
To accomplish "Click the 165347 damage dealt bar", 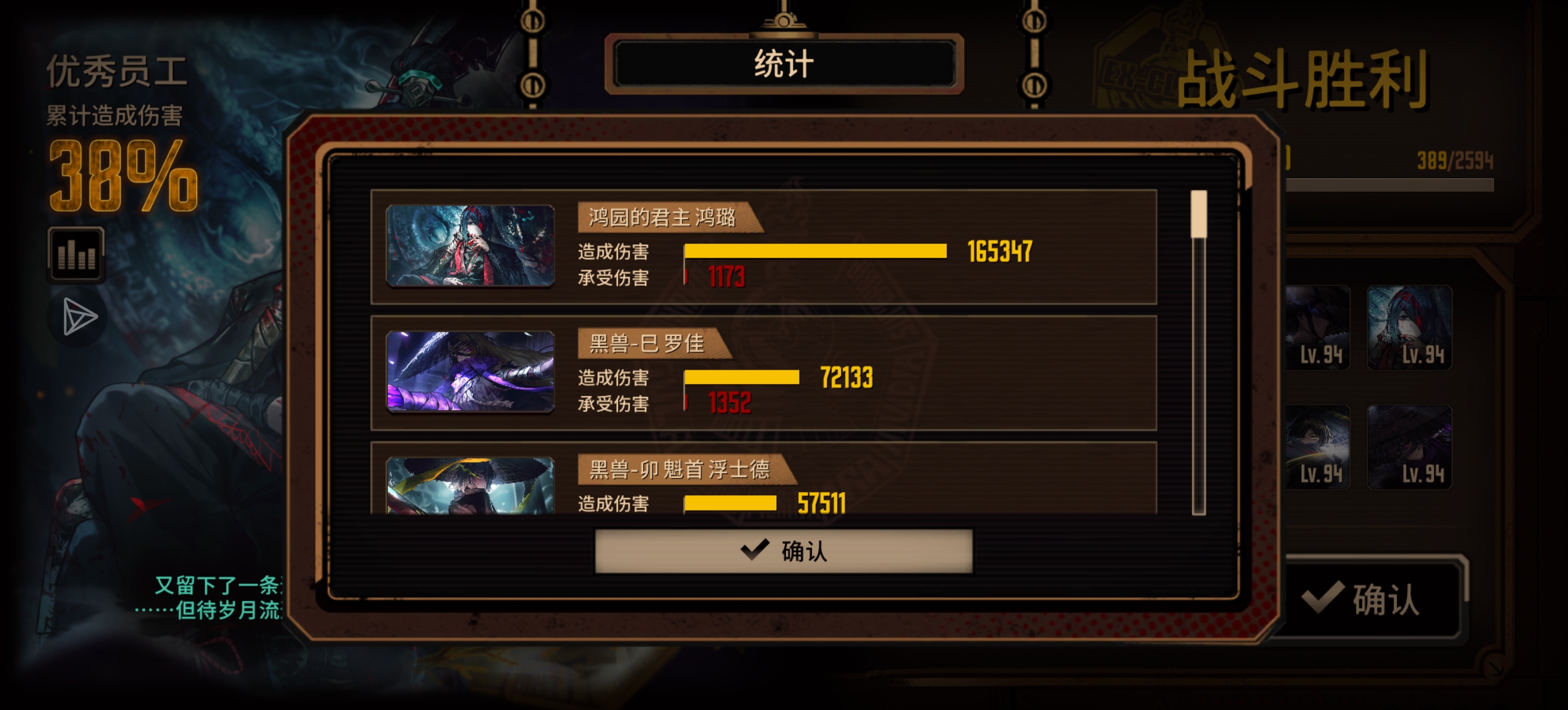I will 815,251.
